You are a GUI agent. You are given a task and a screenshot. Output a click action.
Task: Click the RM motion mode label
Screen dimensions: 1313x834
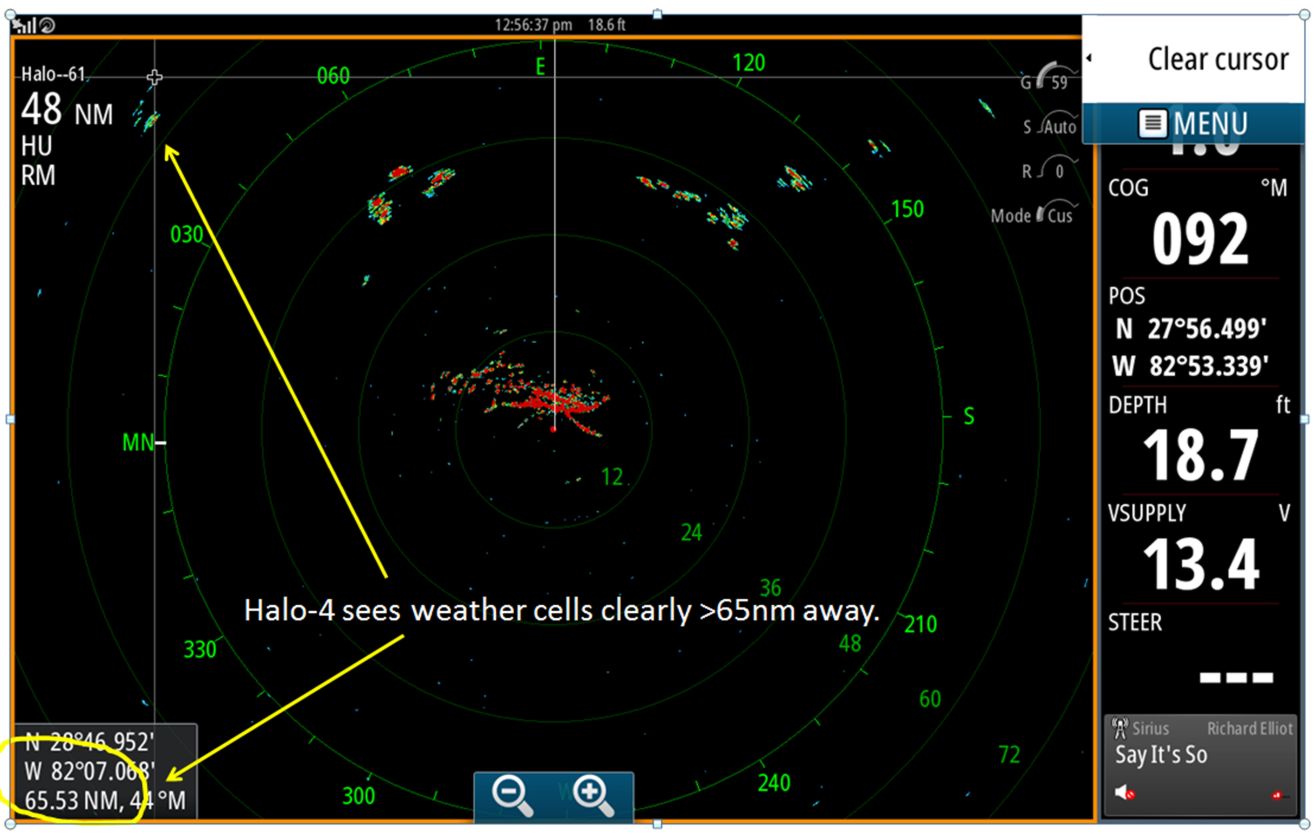tap(38, 176)
